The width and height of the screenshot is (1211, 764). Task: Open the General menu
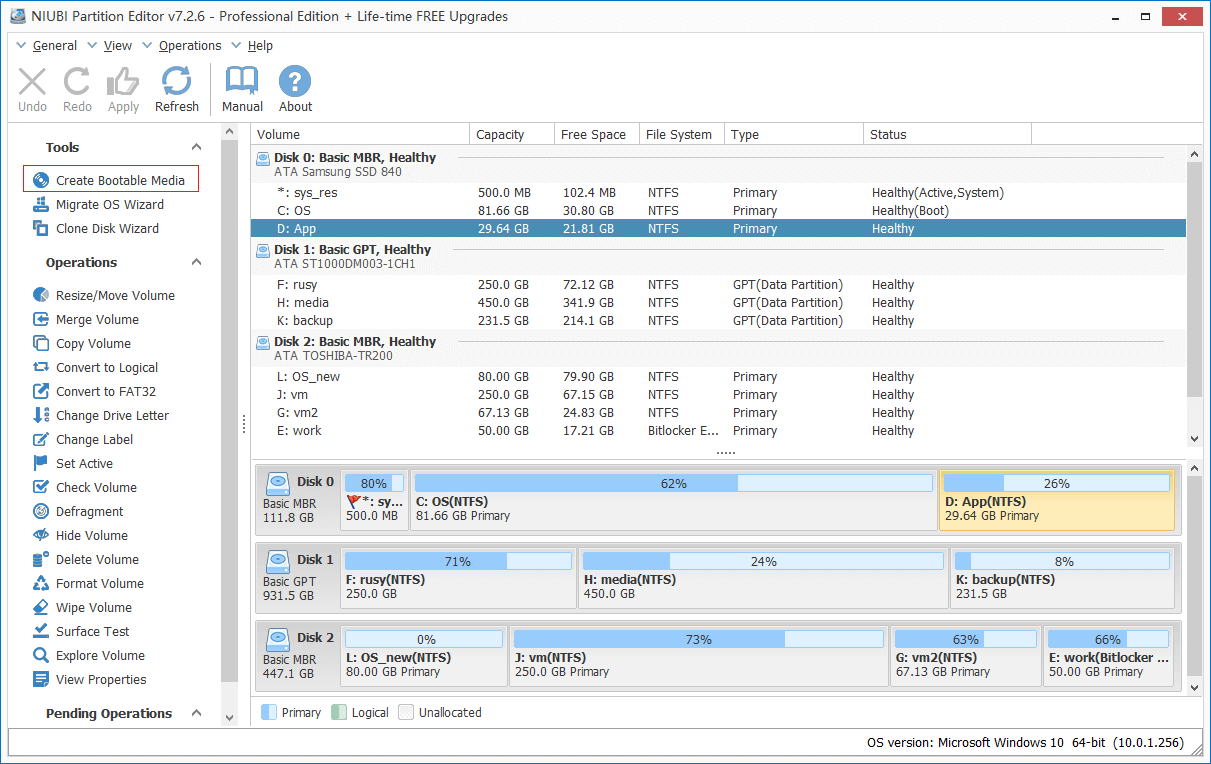(54, 45)
